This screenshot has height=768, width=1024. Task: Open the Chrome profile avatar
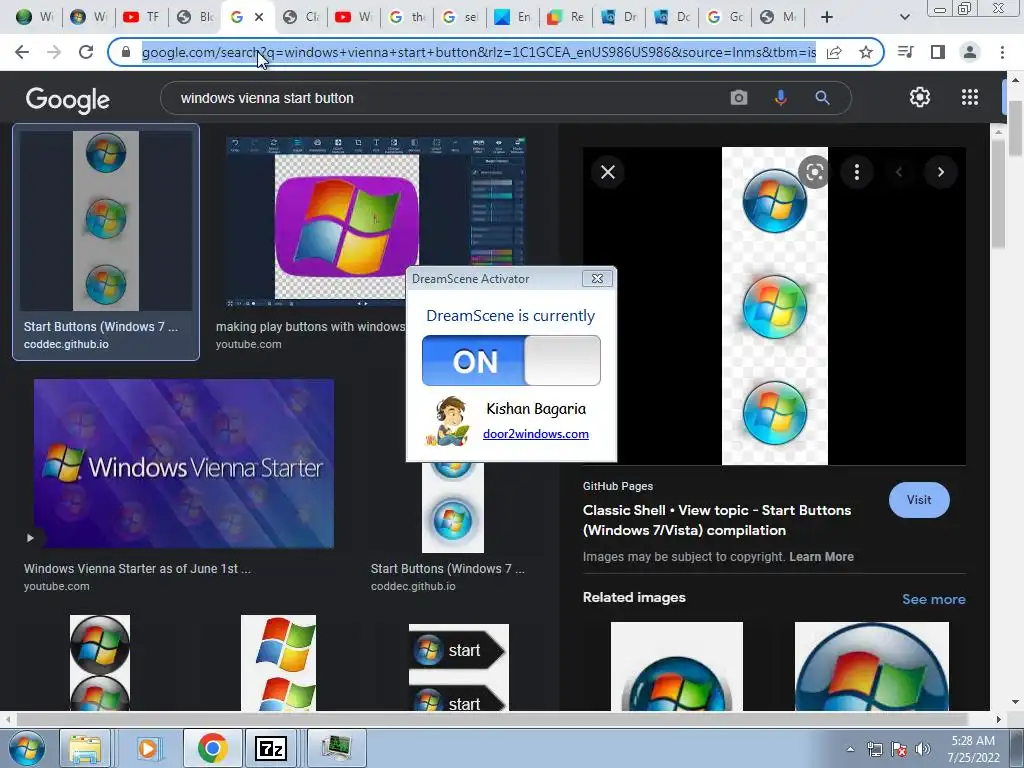tap(970, 52)
